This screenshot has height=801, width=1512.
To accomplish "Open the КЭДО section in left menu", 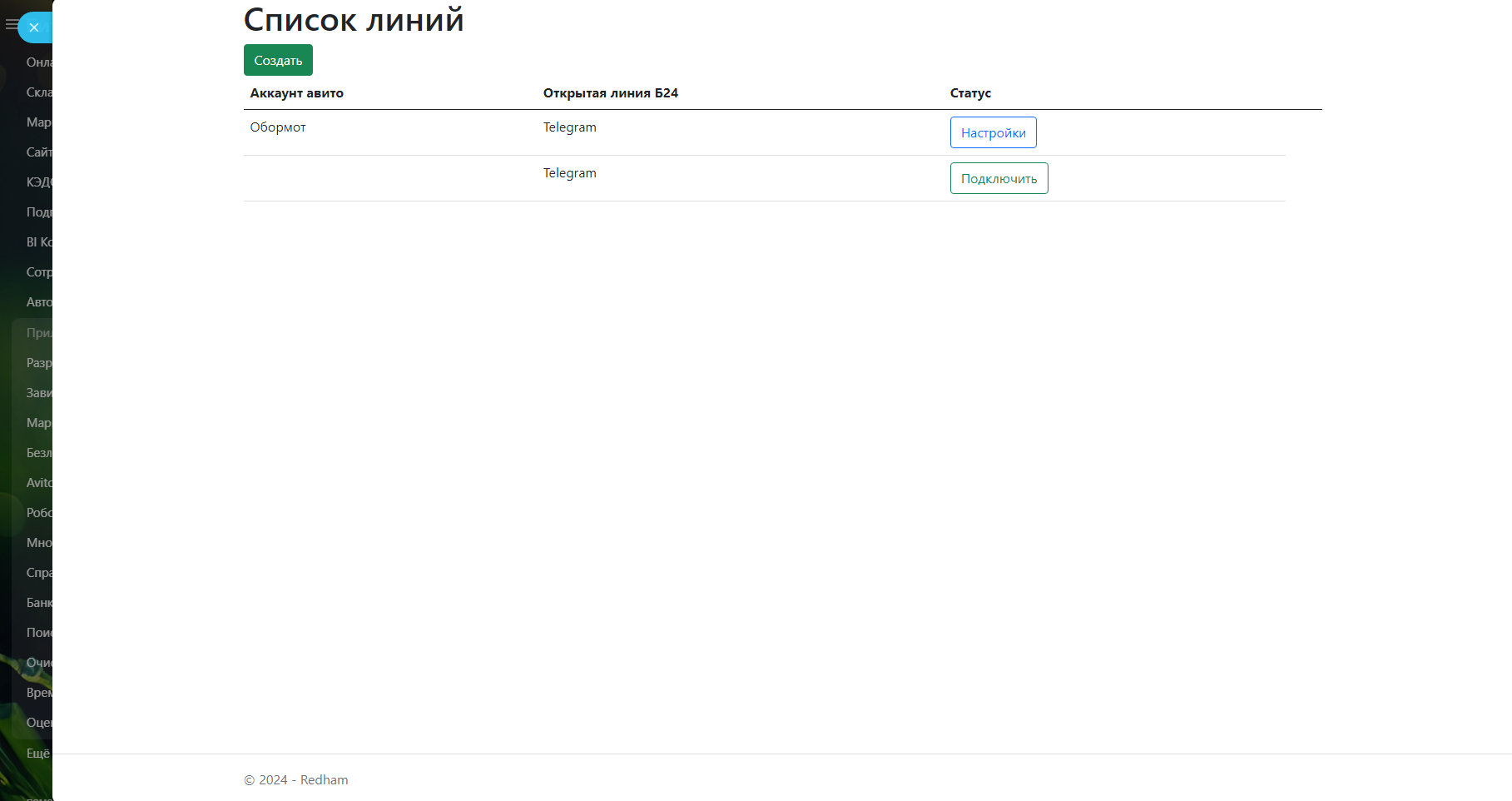I will click(x=38, y=182).
